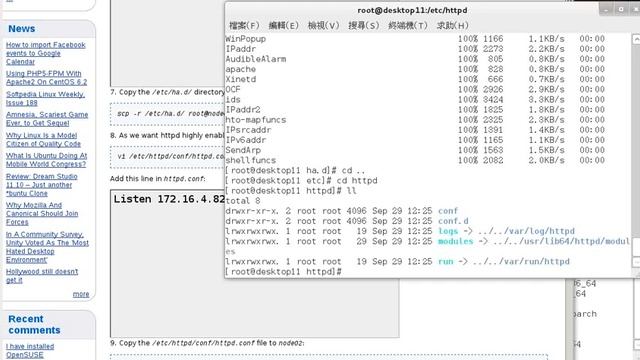Click the 'cd httpd' command line
The height and width of the screenshot is (360, 640).
point(302,180)
